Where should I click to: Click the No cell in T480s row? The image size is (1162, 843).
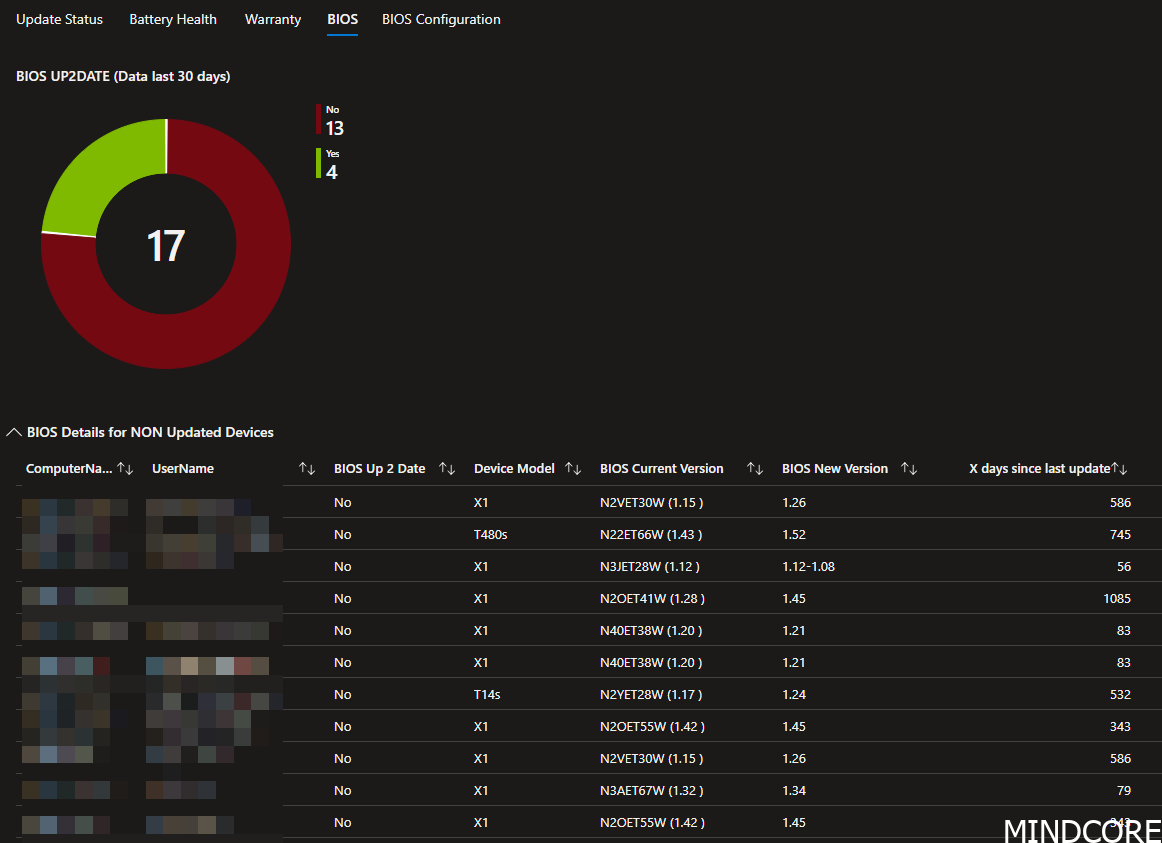pos(342,534)
